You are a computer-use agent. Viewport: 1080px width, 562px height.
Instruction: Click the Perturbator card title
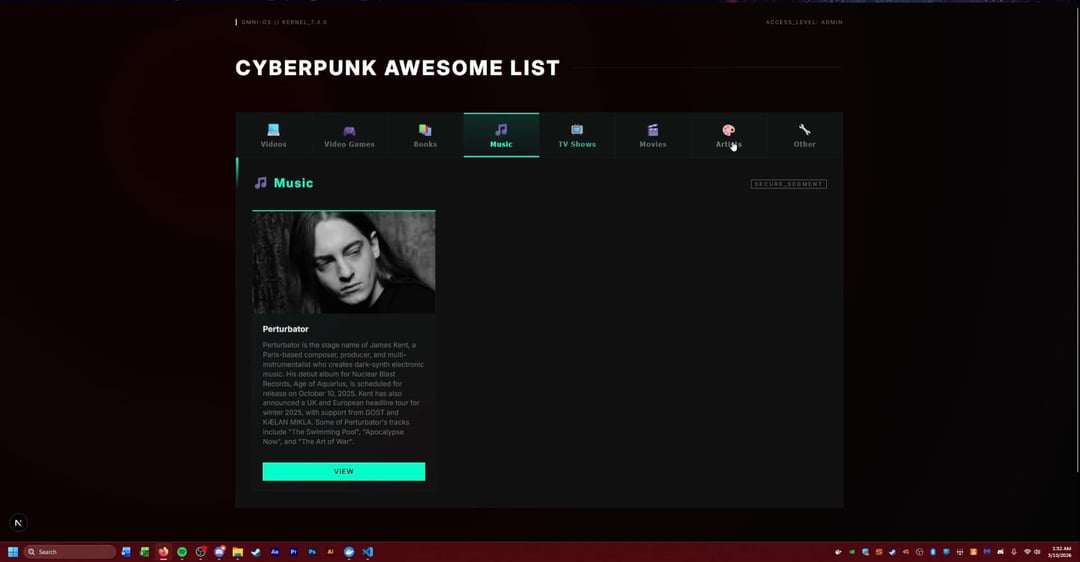[x=286, y=329]
